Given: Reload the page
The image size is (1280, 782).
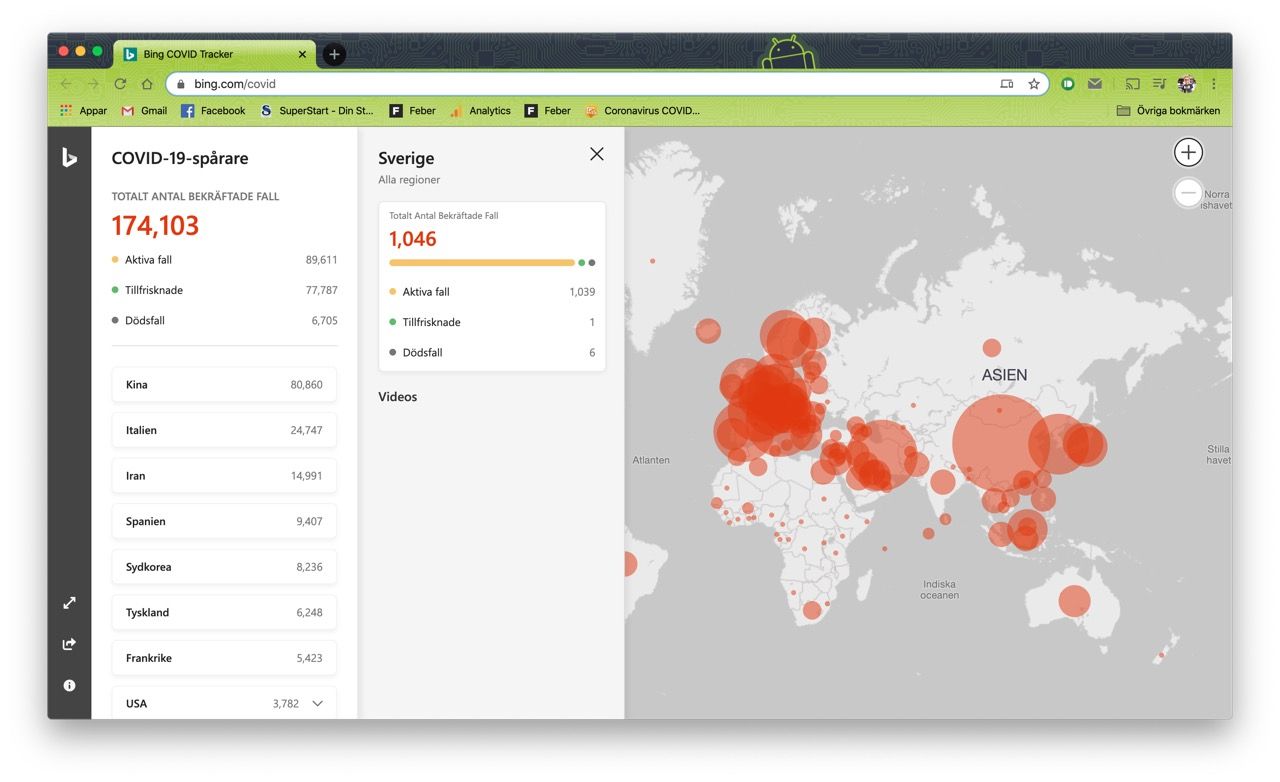Looking at the screenshot, I should click(120, 84).
